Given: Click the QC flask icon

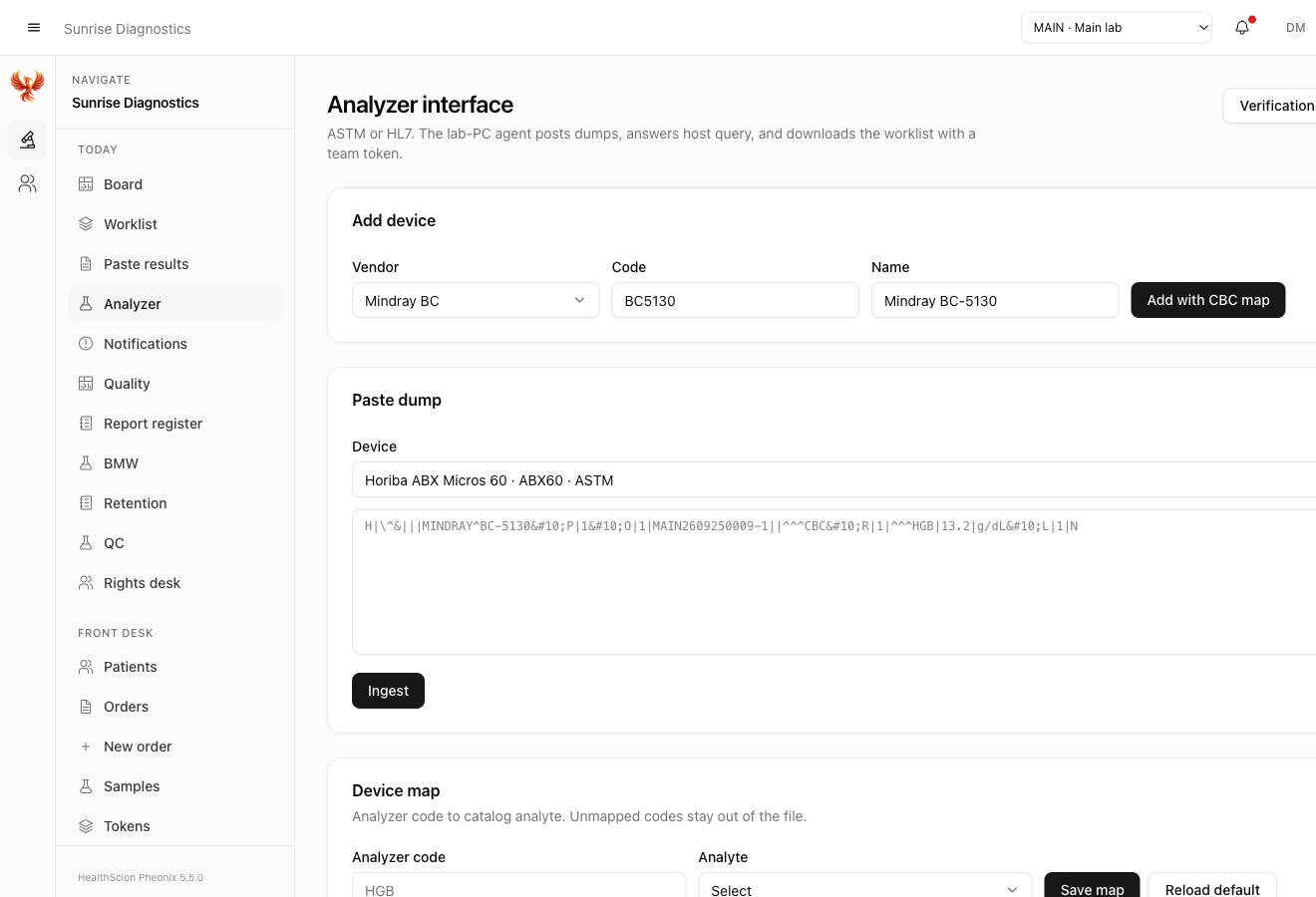Looking at the screenshot, I should tap(86, 543).
